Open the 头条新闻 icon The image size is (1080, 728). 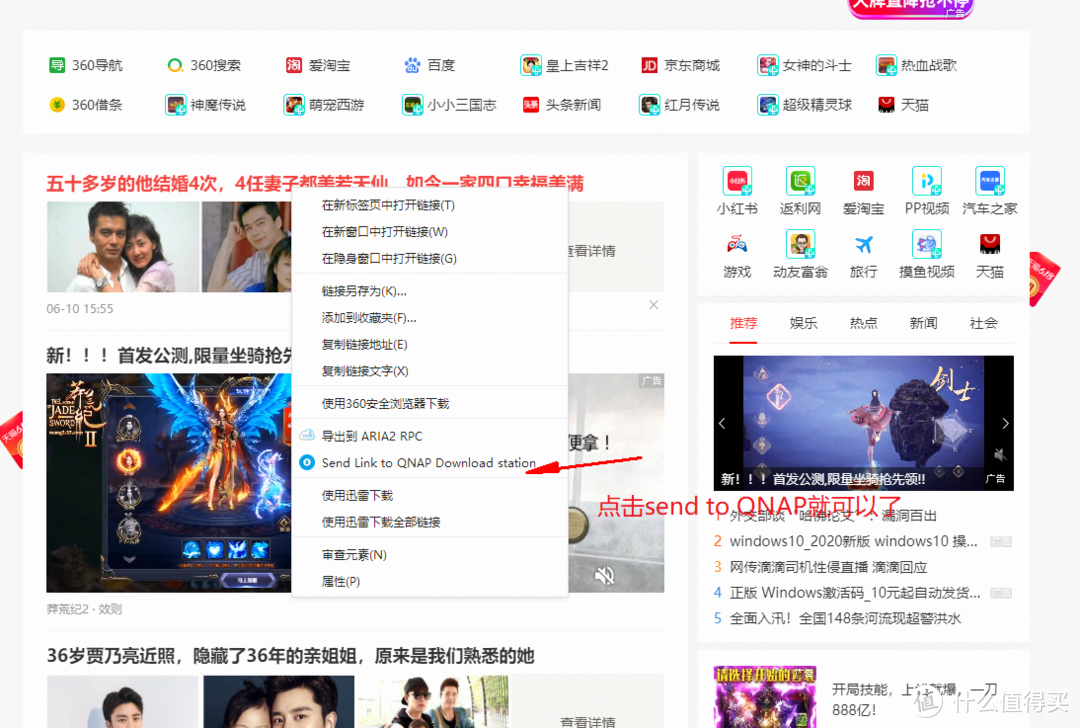pos(530,105)
